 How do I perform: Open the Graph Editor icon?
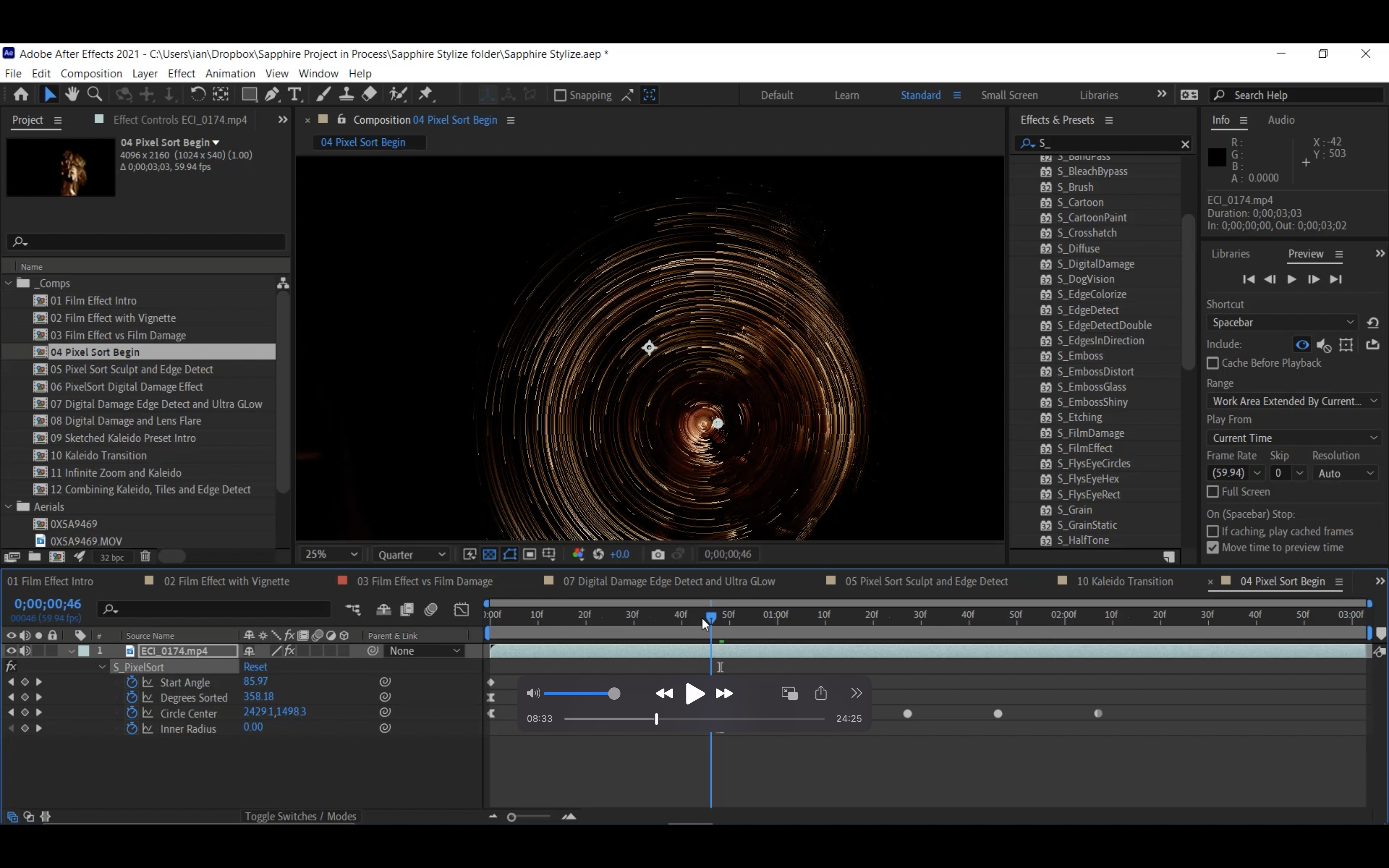click(x=462, y=610)
